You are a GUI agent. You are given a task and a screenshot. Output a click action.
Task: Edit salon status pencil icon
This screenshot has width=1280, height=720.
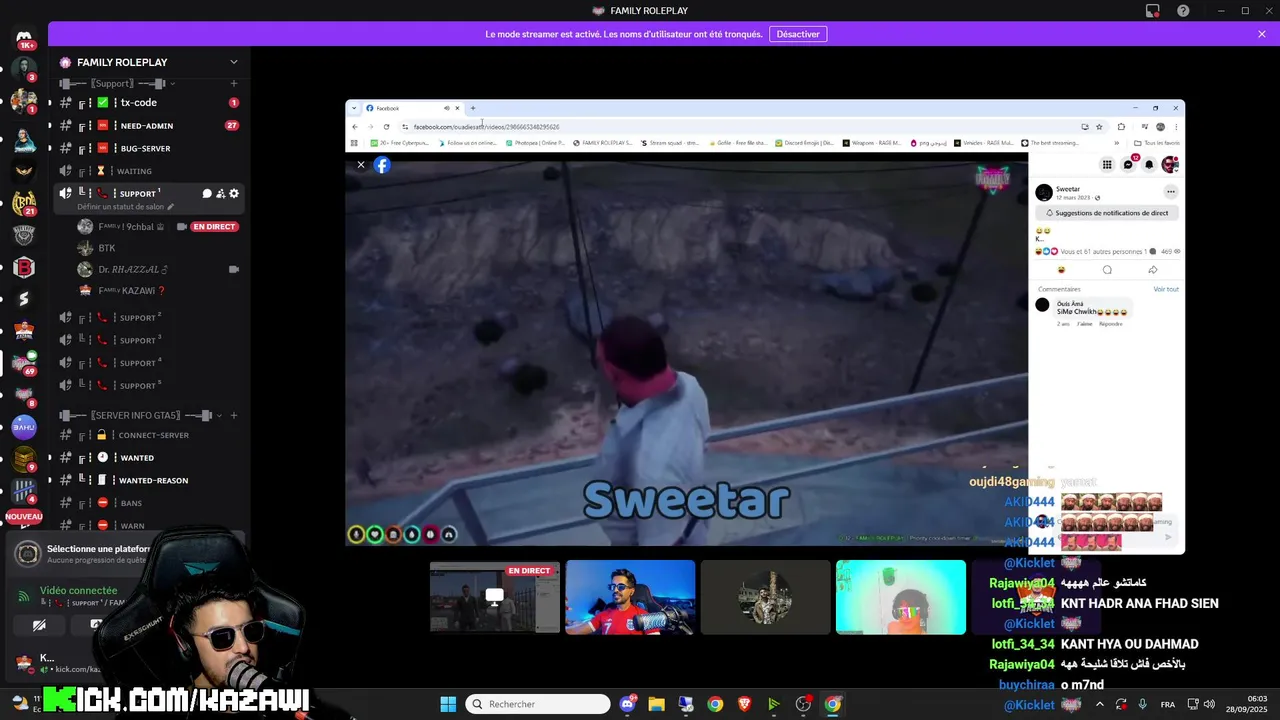(x=170, y=207)
